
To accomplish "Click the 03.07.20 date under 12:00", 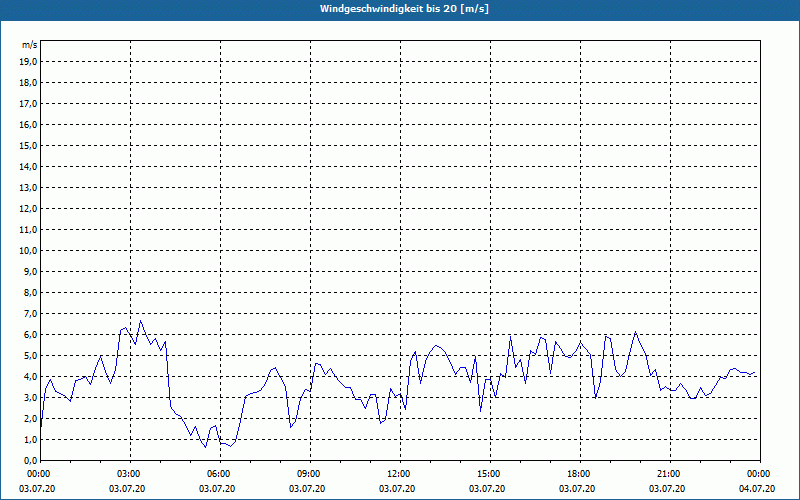I will point(396,489).
